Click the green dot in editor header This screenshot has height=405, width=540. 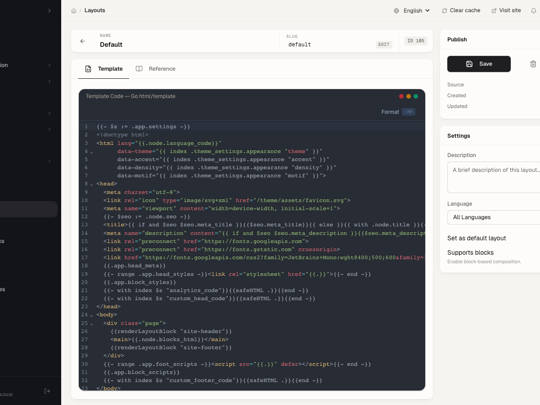416,96
